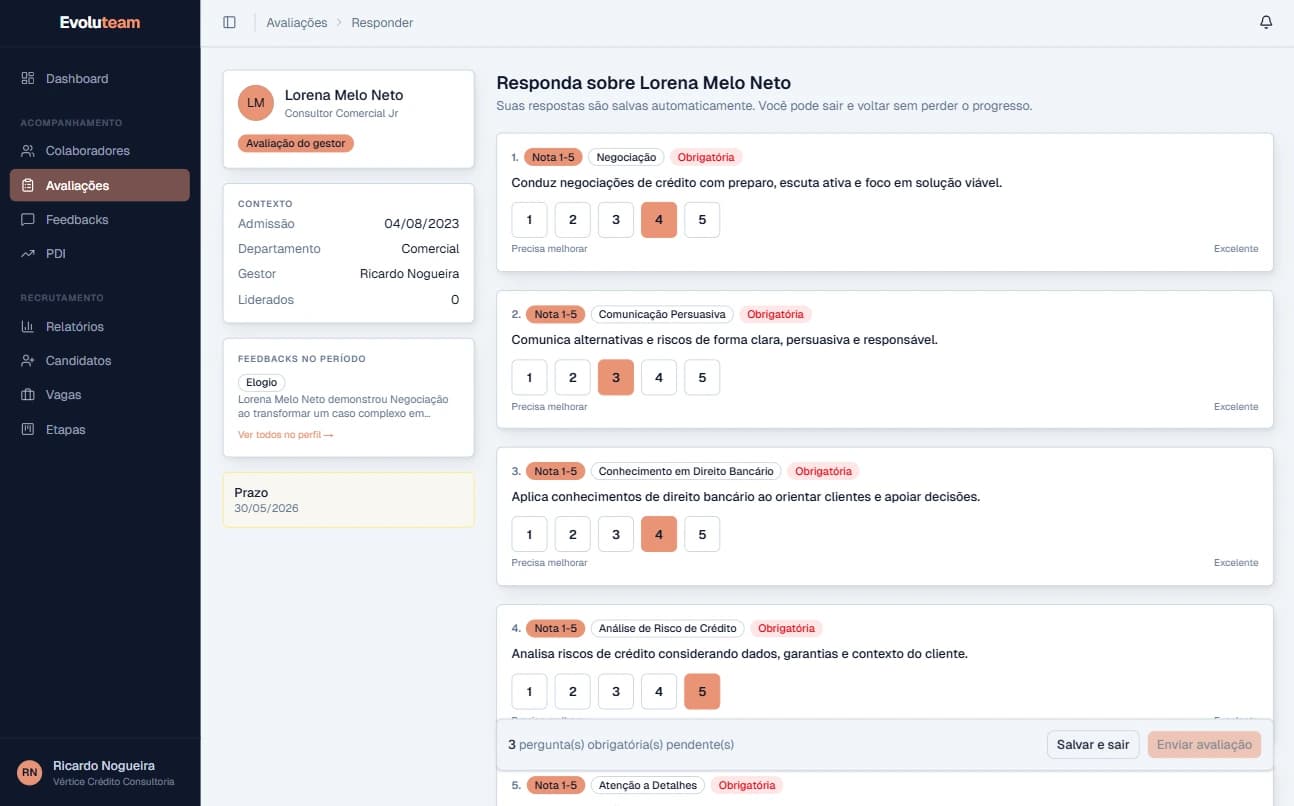Open the Etapas menu item
This screenshot has width=1294, height=806.
pyautogui.click(x=100, y=429)
